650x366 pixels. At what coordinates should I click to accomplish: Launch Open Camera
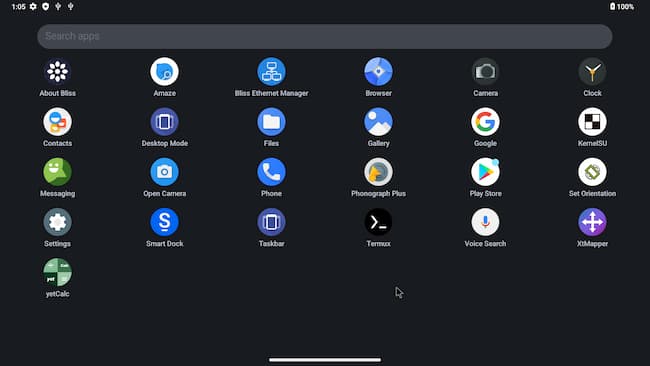165,172
